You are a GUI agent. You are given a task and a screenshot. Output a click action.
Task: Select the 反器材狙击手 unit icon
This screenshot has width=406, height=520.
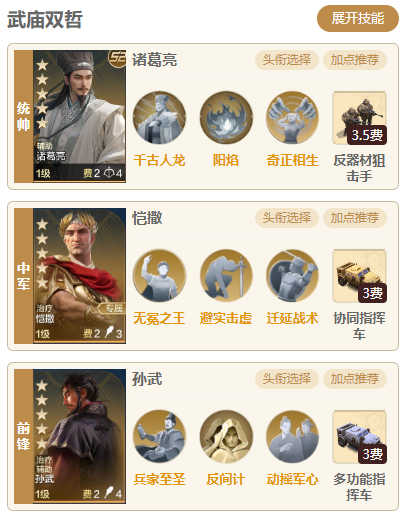[x=359, y=118]
